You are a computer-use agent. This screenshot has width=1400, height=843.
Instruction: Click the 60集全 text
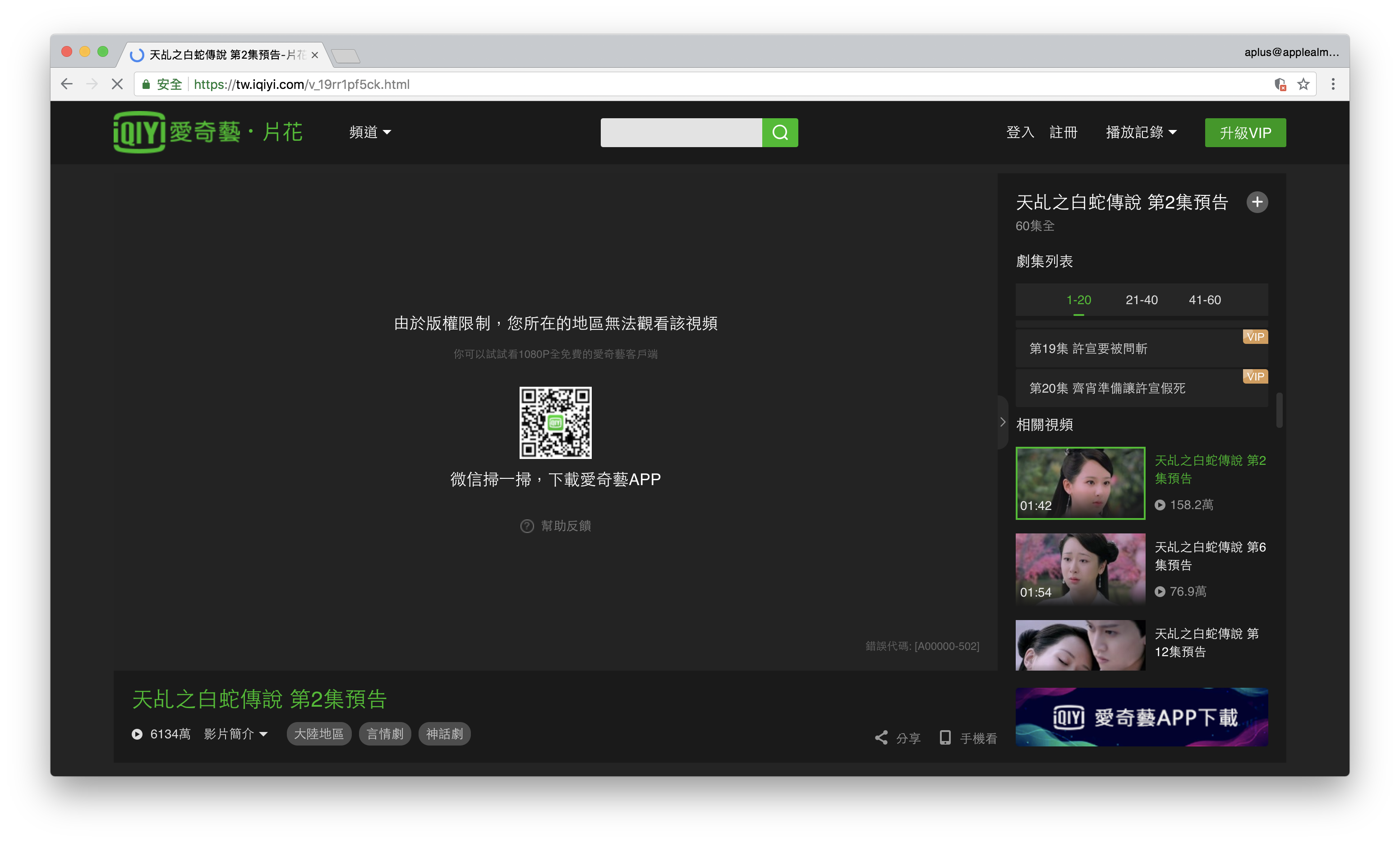(1034, 226)
